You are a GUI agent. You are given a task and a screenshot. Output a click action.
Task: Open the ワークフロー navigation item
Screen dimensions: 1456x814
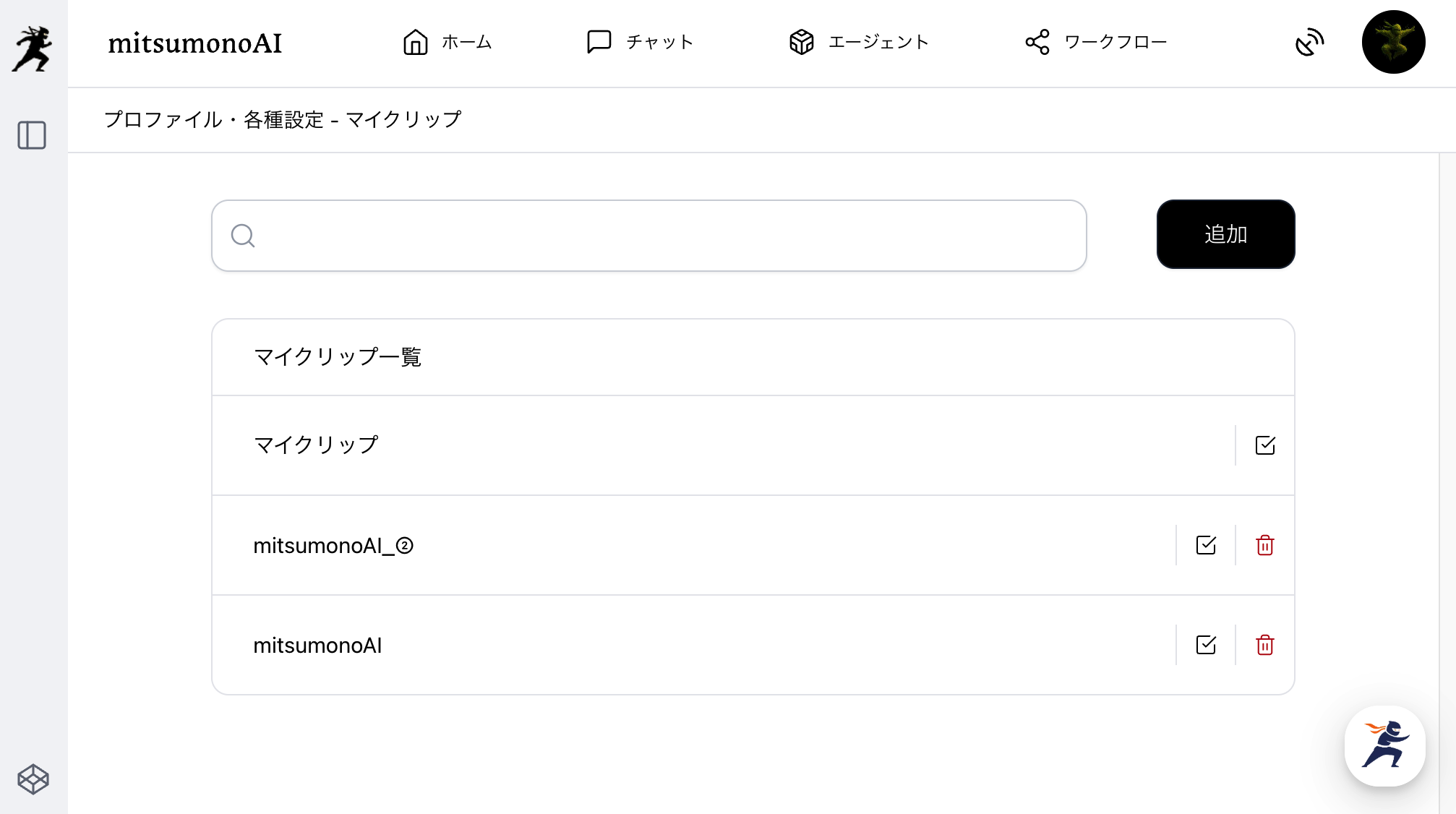tap(1096, 42)
